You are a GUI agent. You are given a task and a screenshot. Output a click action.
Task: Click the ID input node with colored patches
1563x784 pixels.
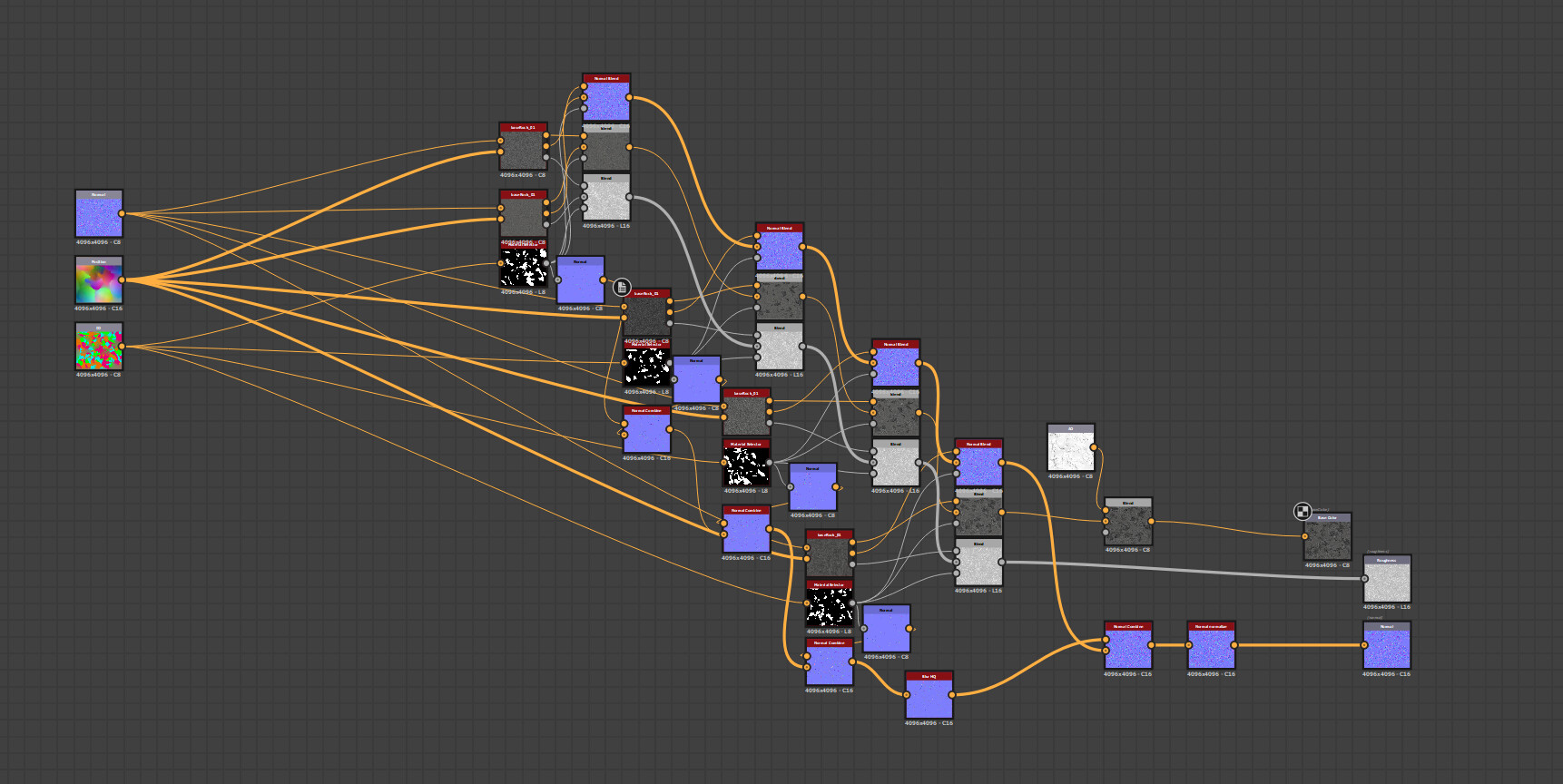click(99, 347)
